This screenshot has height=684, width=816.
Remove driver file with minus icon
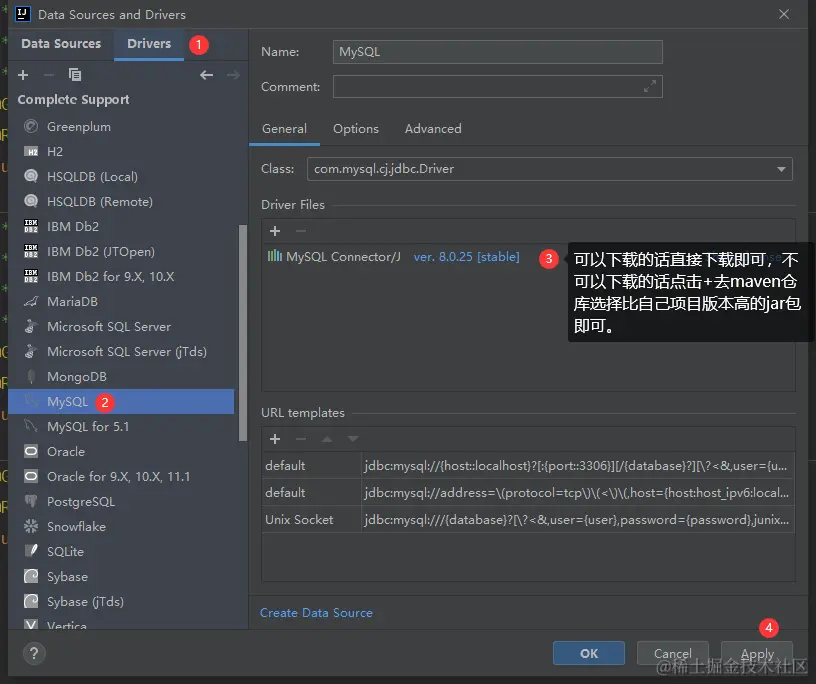pyautogui.click(x=301, y=231)
